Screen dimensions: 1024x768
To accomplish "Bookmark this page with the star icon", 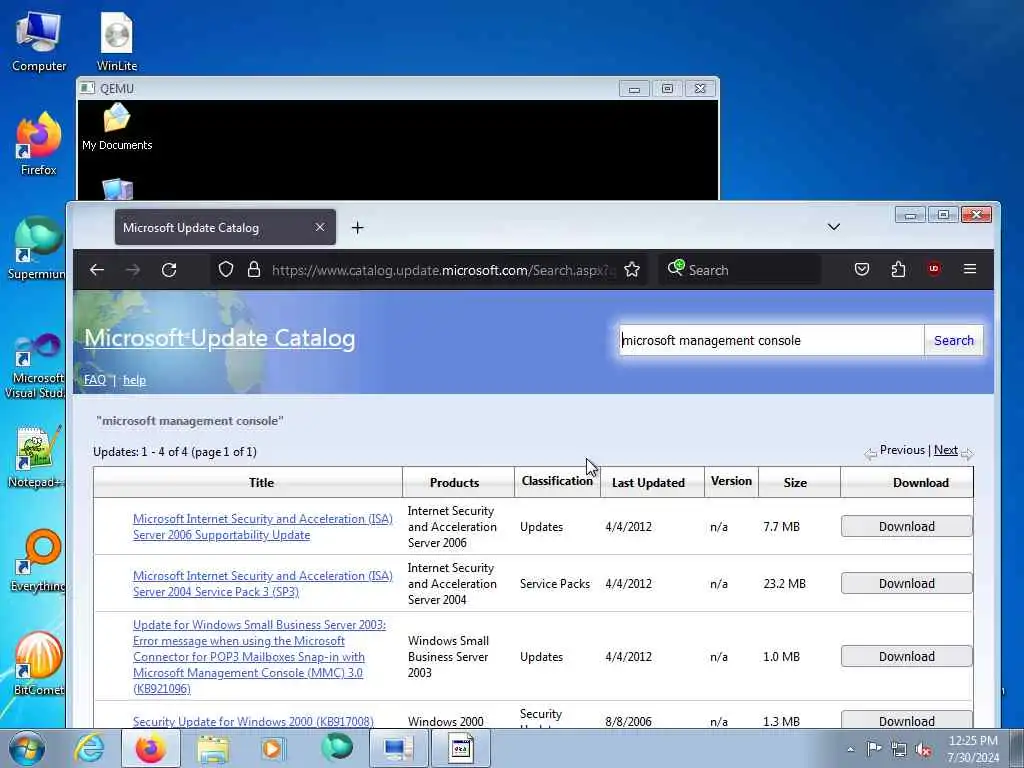I will [632, 270].
